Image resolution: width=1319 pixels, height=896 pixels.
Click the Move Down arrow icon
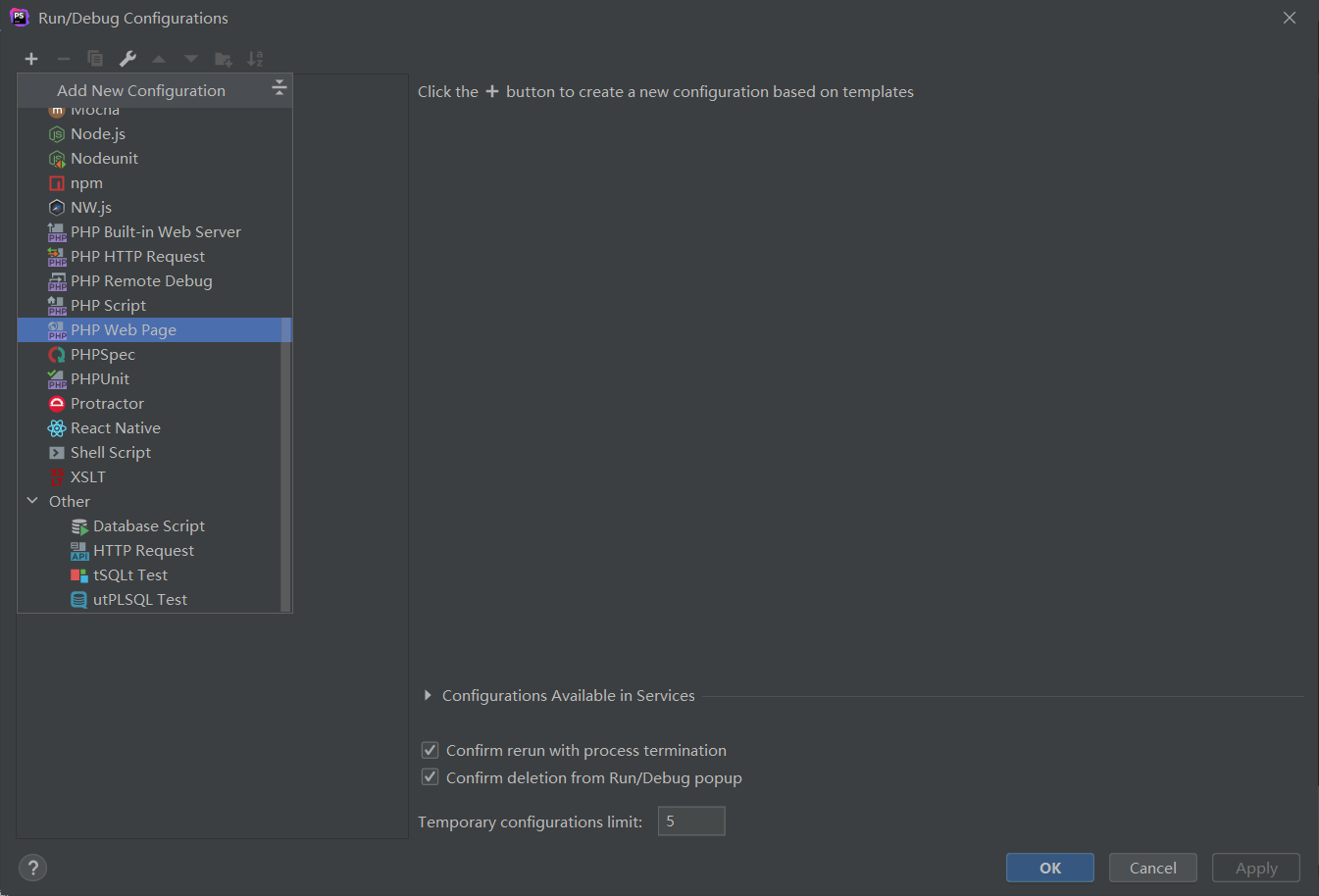191,59
